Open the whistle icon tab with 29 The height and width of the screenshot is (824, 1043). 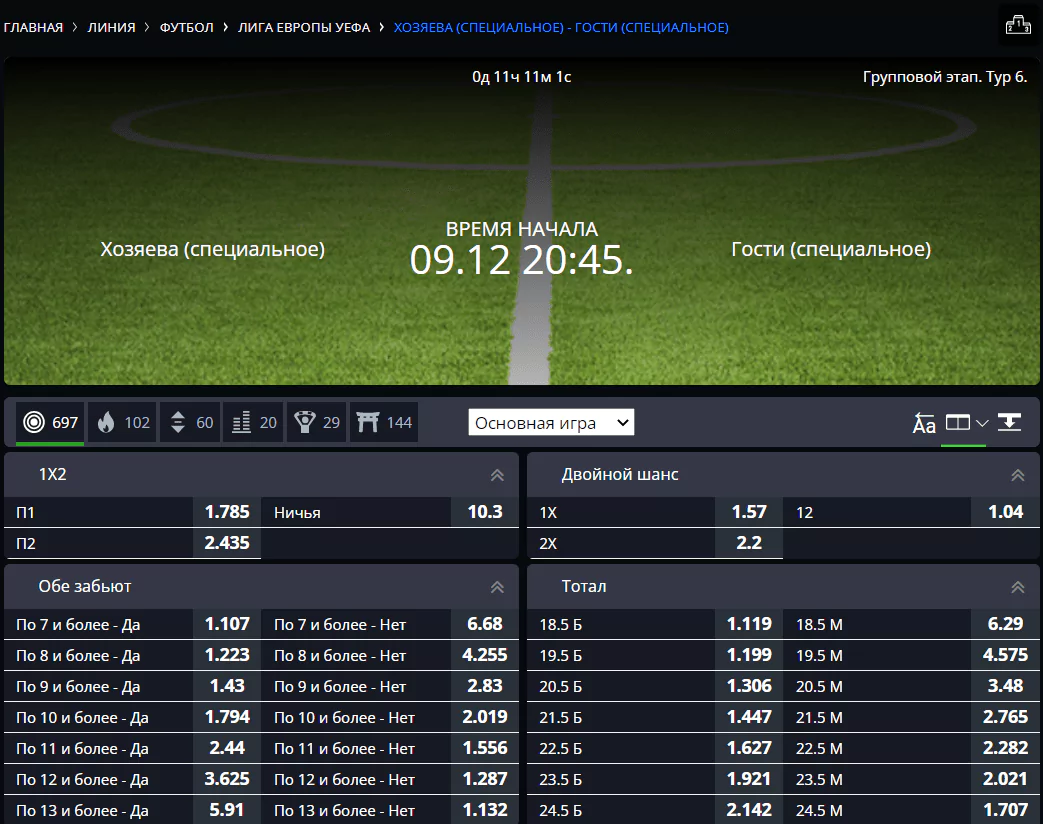pyautogui.click(x=317, y=422)
